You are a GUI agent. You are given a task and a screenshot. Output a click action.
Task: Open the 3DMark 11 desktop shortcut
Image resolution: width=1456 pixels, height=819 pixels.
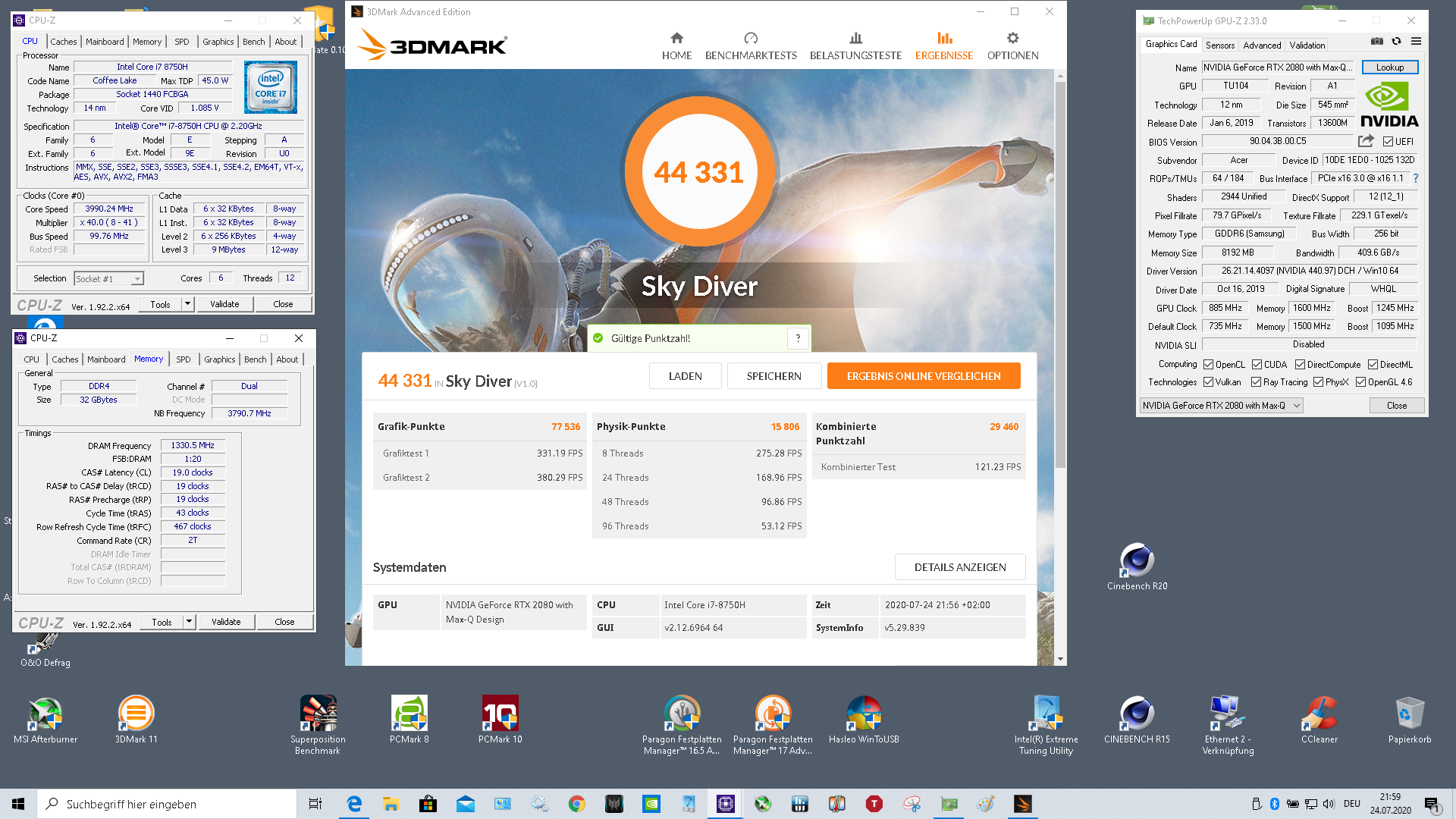coord(136,720)
